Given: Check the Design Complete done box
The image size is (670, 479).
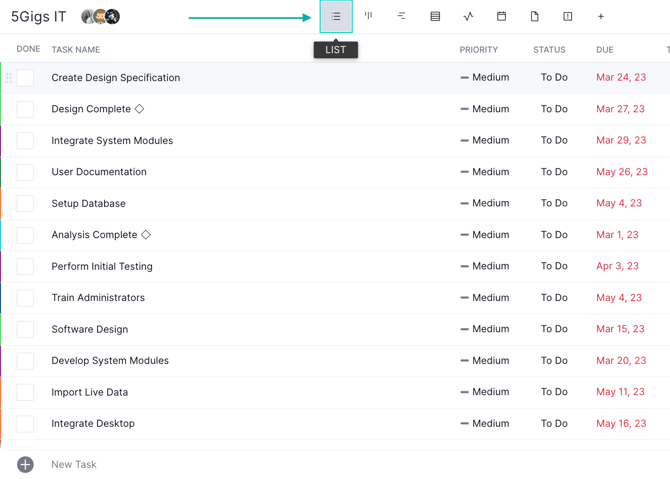Looking at the screenshot, I should click(25, 109).
